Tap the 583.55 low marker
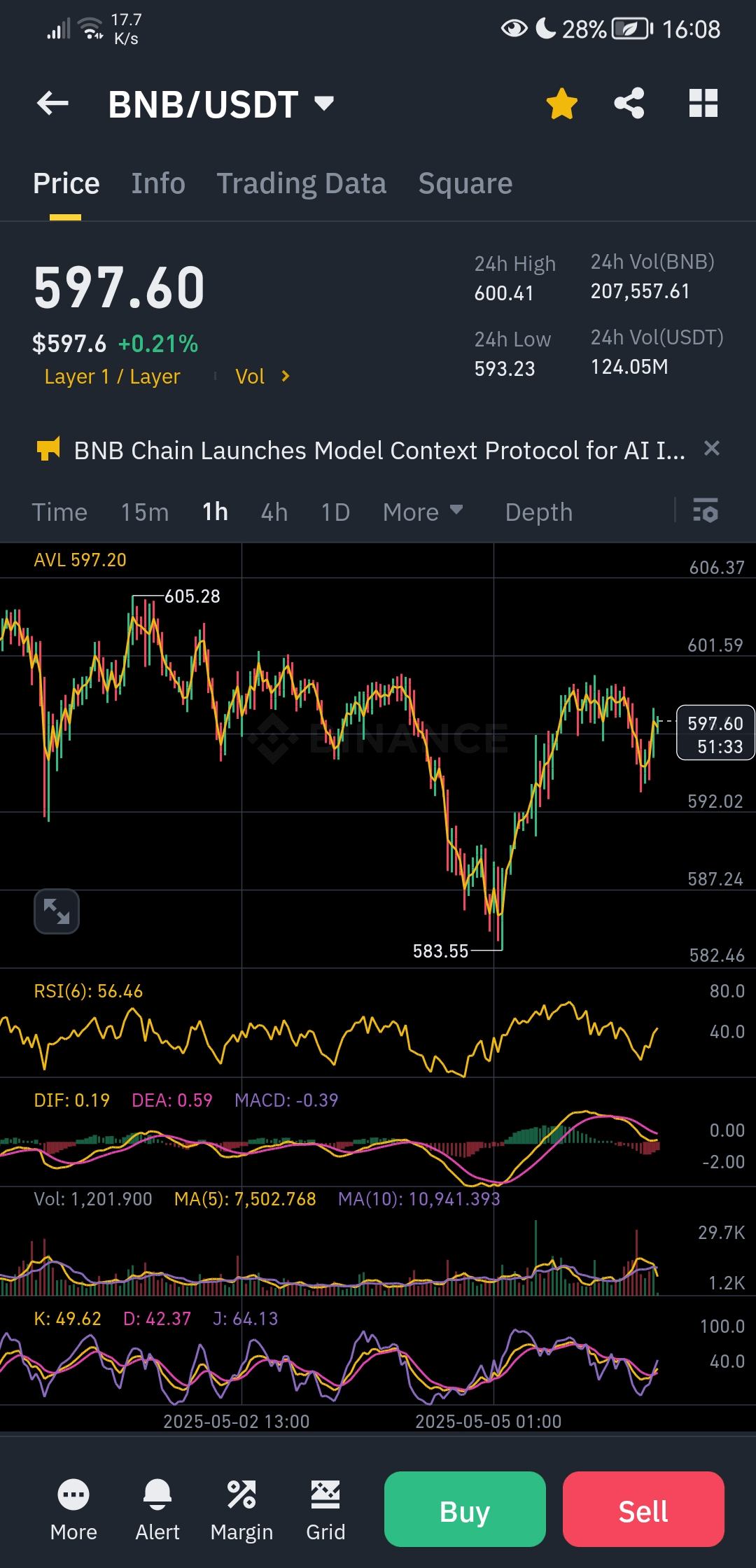This screenshot has height=1568, width=756. point(440,951)
